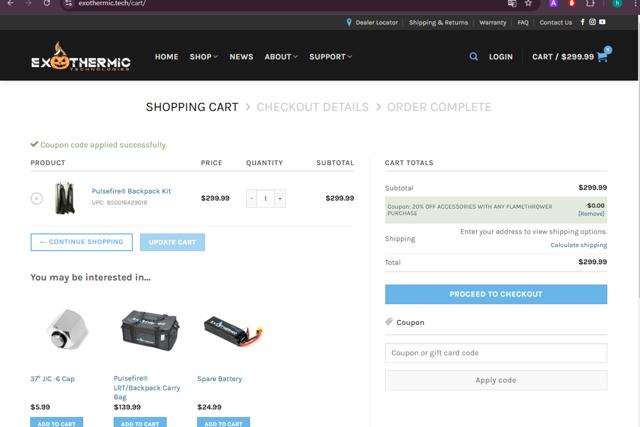Viewport: 640px width, 427px height.
Task: Click the coupon tag icon
Action: click(389, 322)
